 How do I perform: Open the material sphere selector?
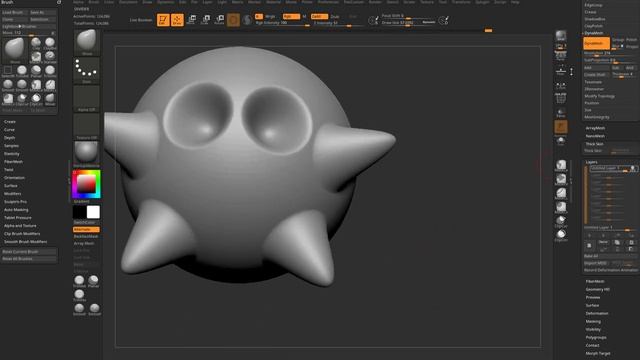pyautogui.click(x=87, y=154)
